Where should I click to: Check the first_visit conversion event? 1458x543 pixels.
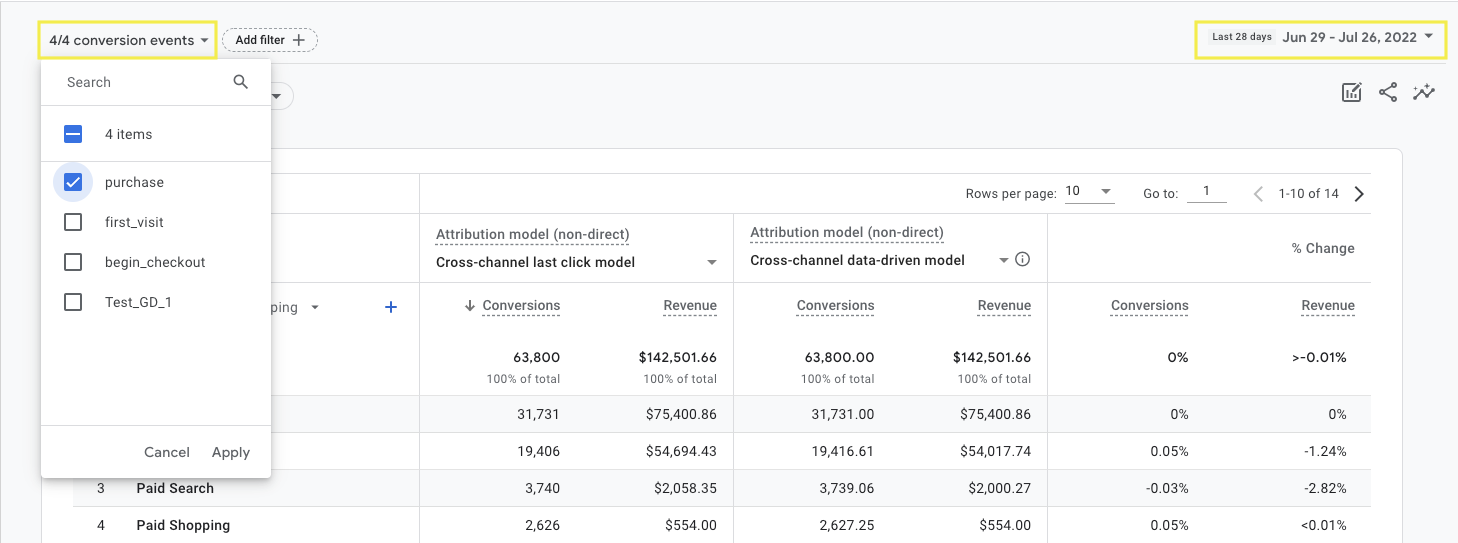pyautogui.click(x=73, y=222)
